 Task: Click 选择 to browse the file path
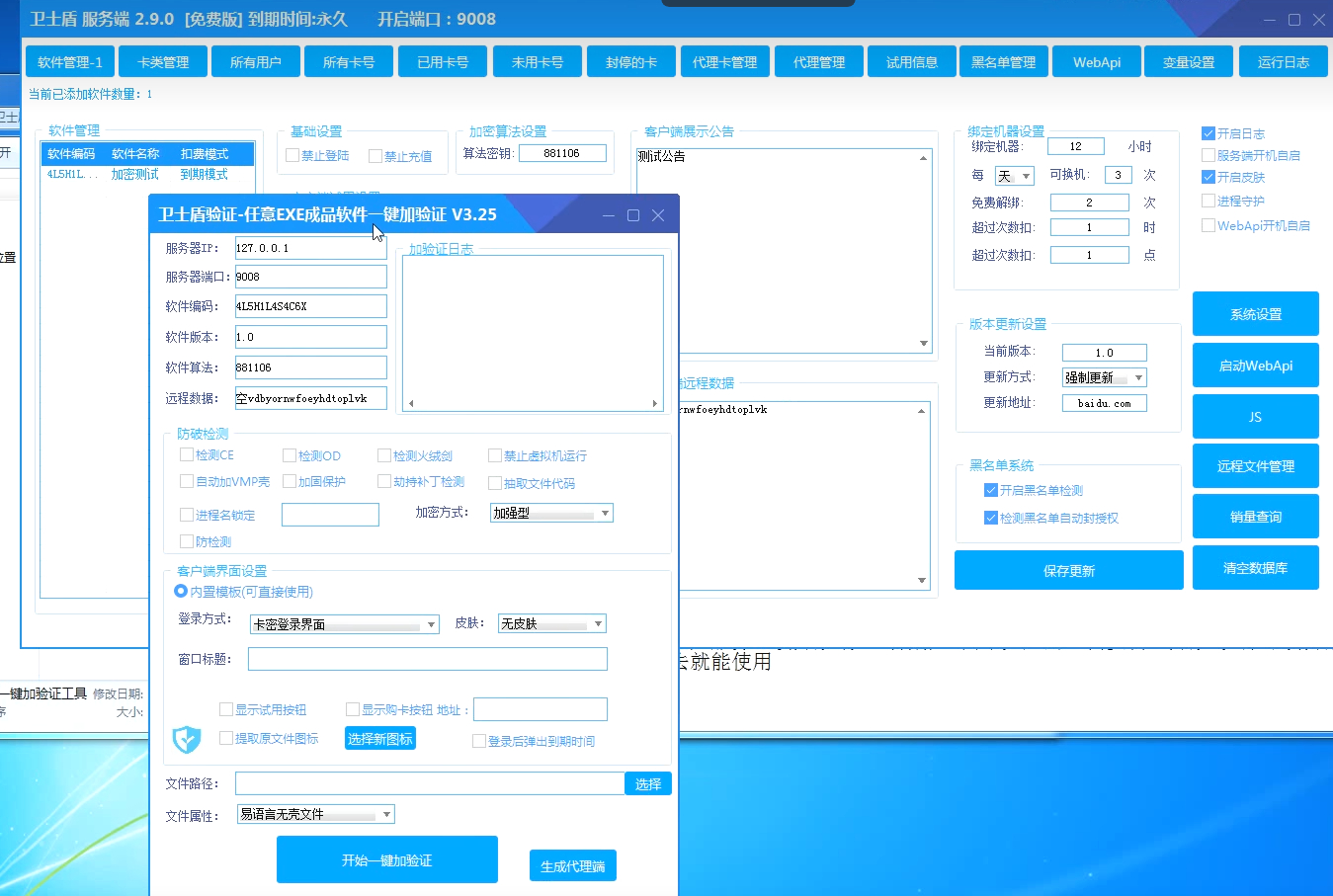(648, 783)
